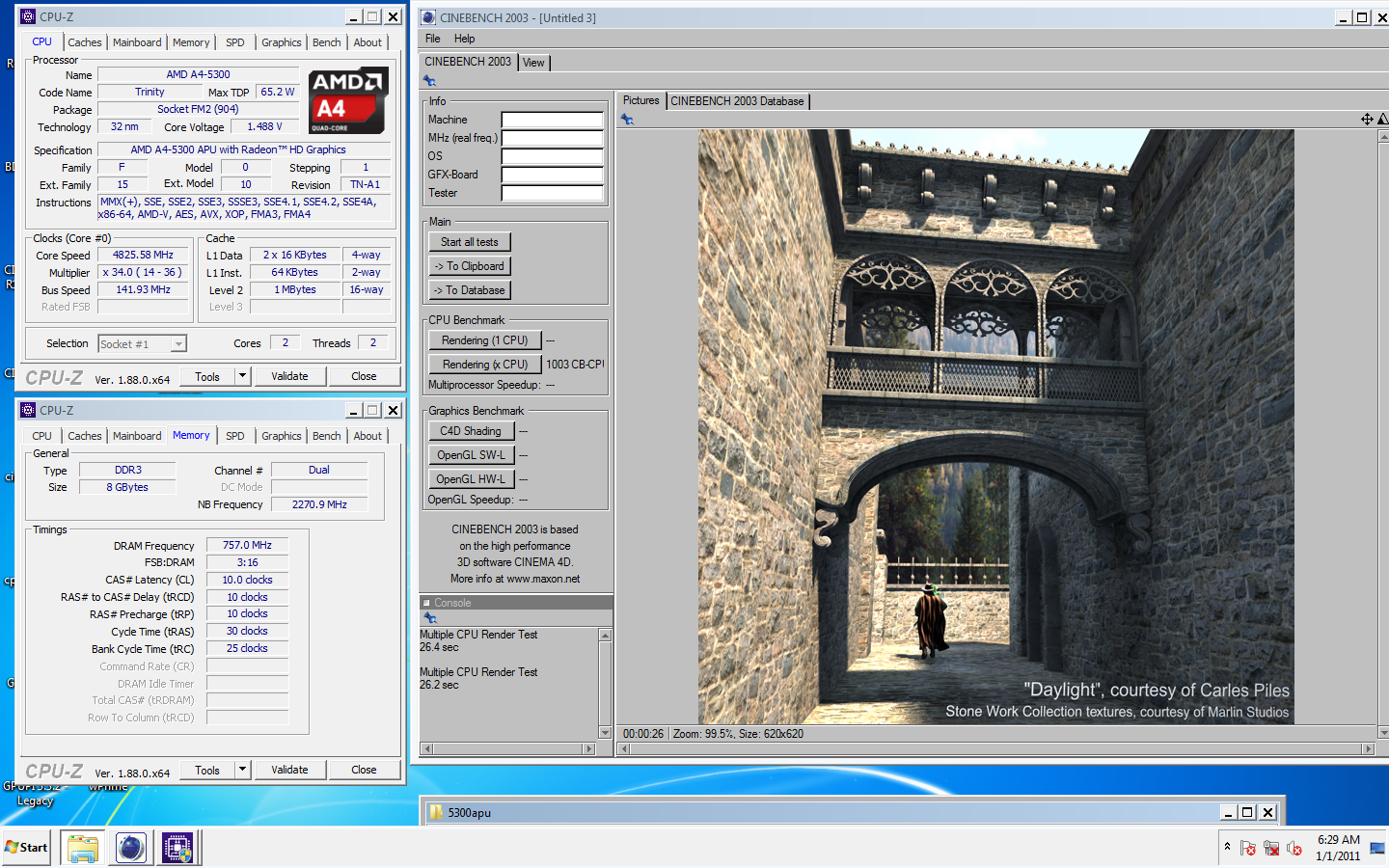Viewport: 1389px width, 868px height.
Task: Click the move cross icon above the picture
Action: [1367, 120]
